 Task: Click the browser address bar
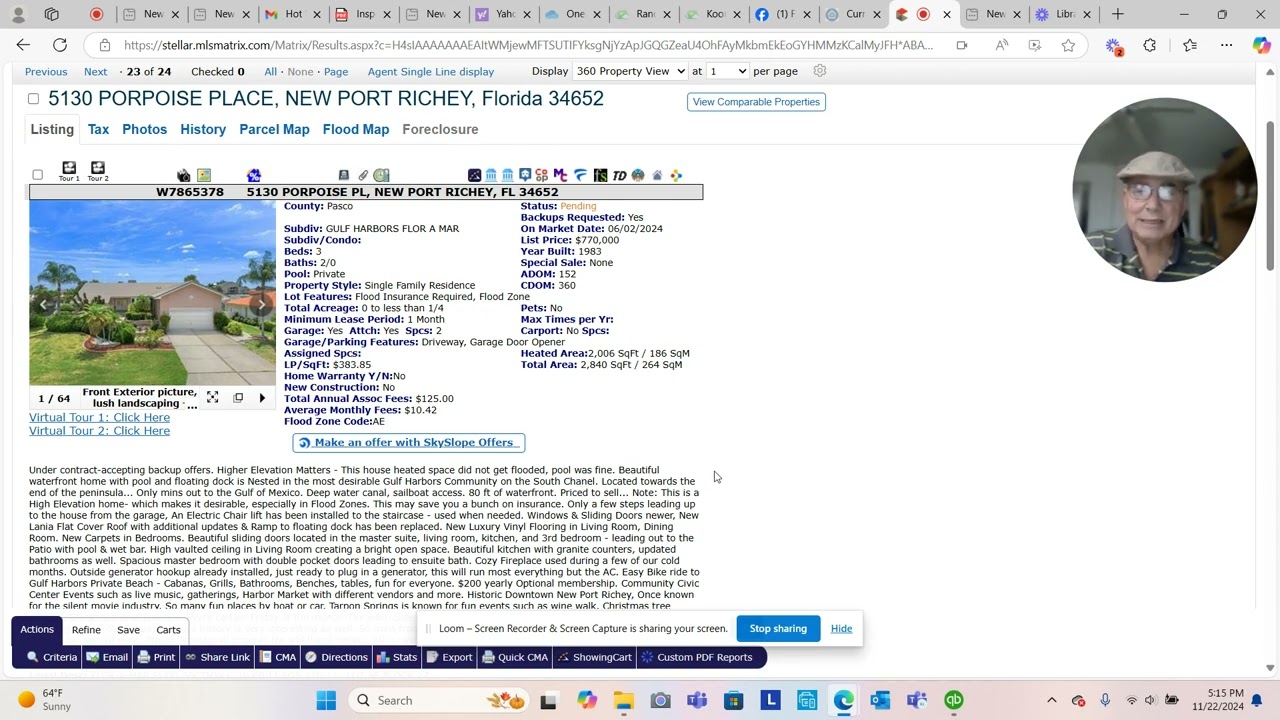tap(528, 45)
